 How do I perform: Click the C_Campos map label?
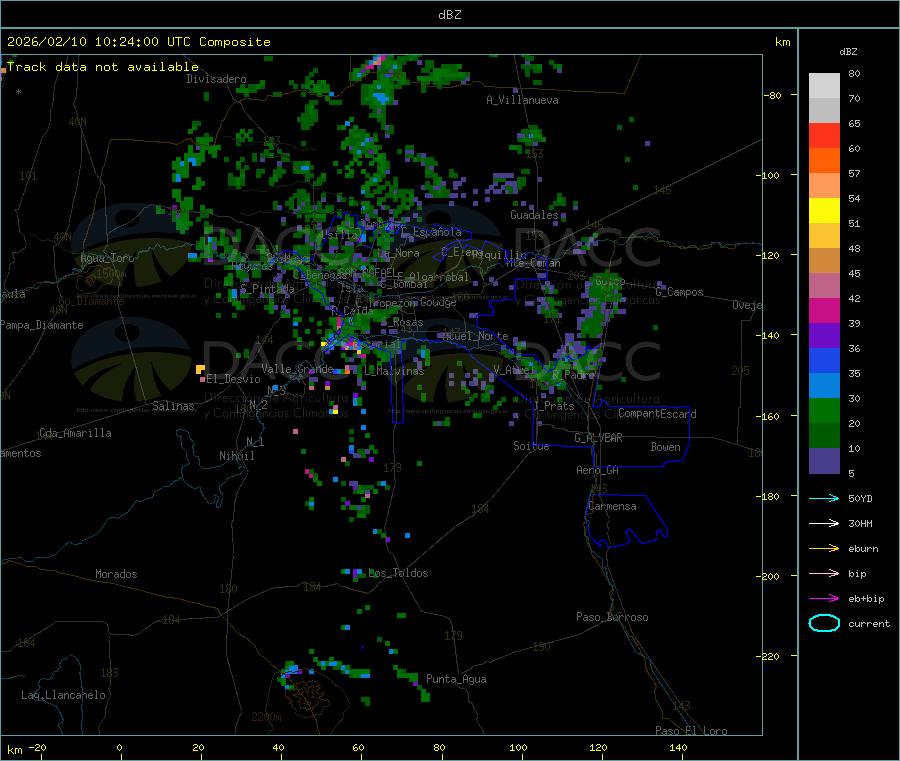[680, 292]
